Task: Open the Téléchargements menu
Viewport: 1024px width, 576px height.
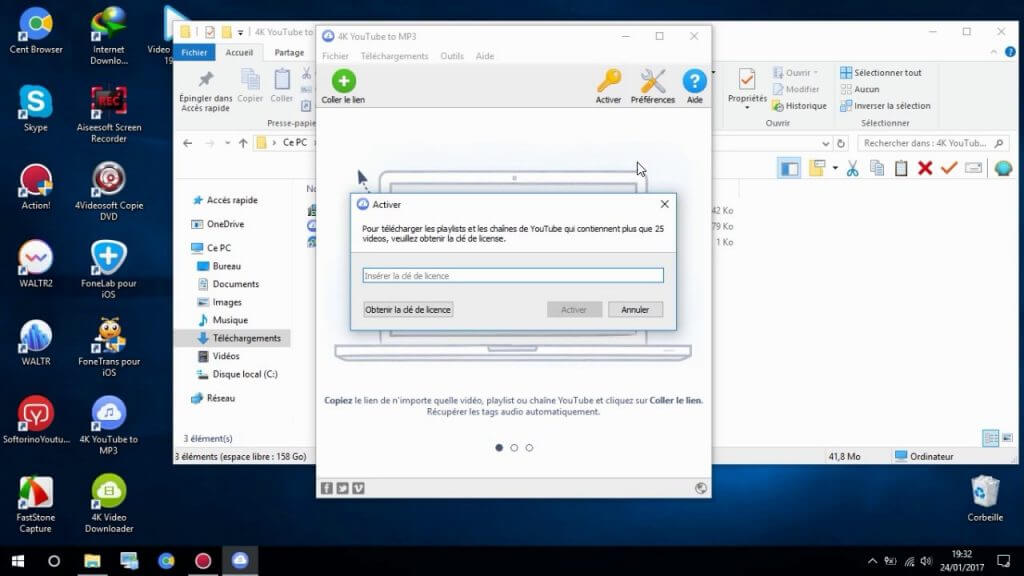Action: (x=394, y=56)
